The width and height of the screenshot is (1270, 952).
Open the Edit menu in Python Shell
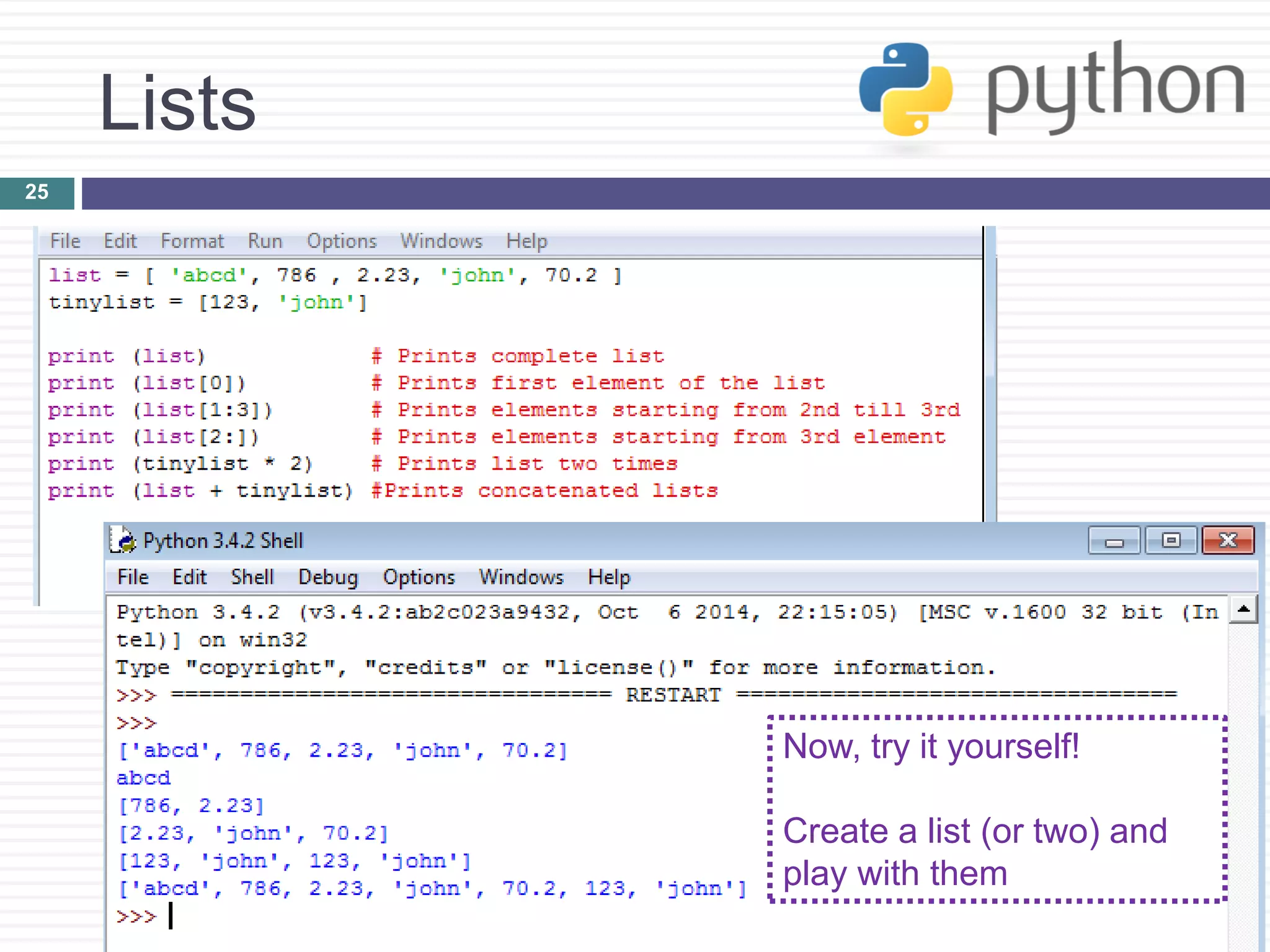[x=189, y=577]
